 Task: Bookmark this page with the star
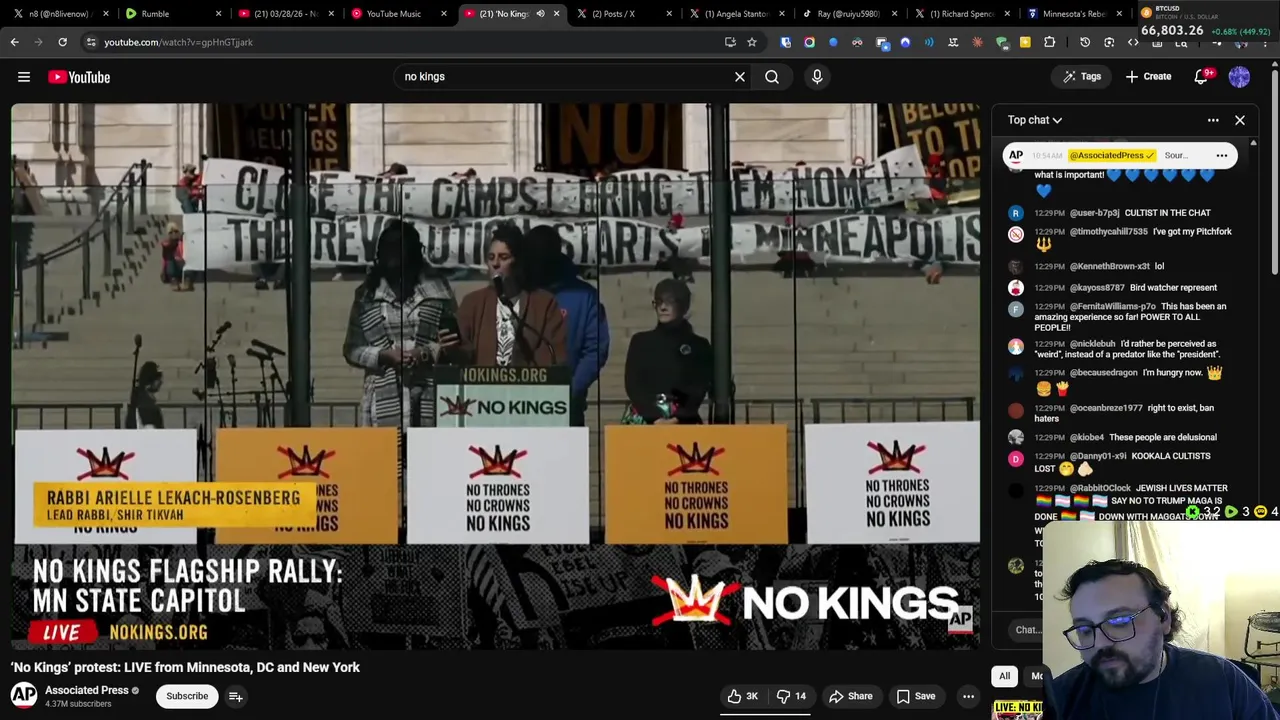(752, 42)
